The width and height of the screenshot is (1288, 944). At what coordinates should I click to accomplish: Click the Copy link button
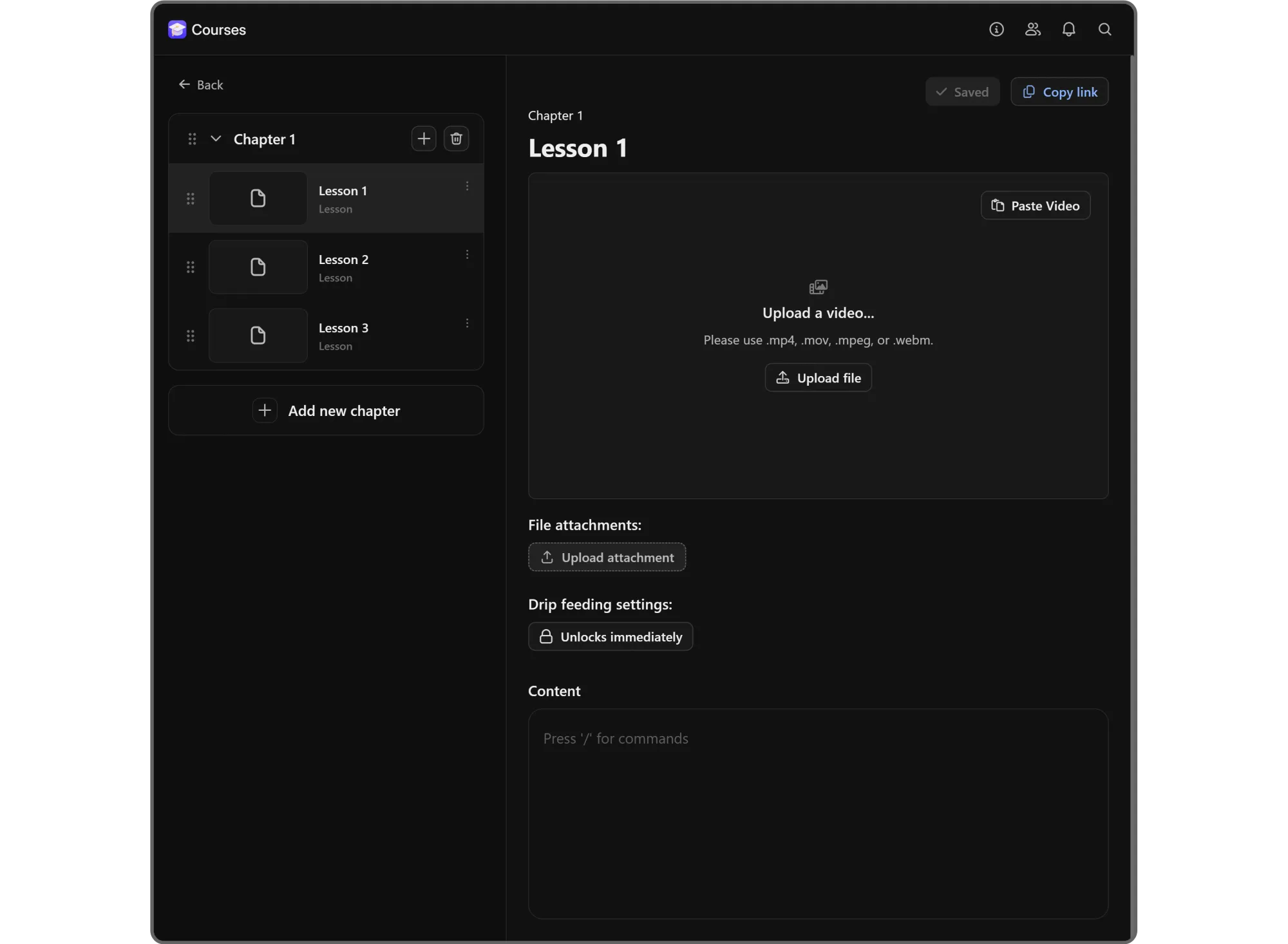[1059, 92]
